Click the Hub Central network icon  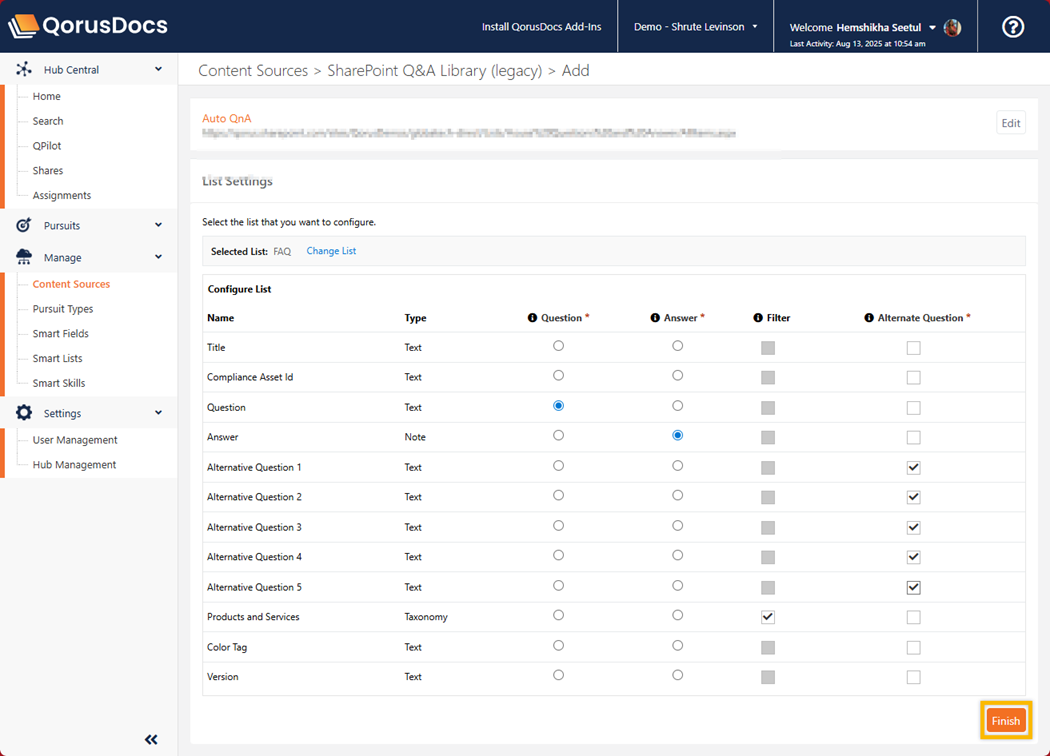click(x=24, y=70)
